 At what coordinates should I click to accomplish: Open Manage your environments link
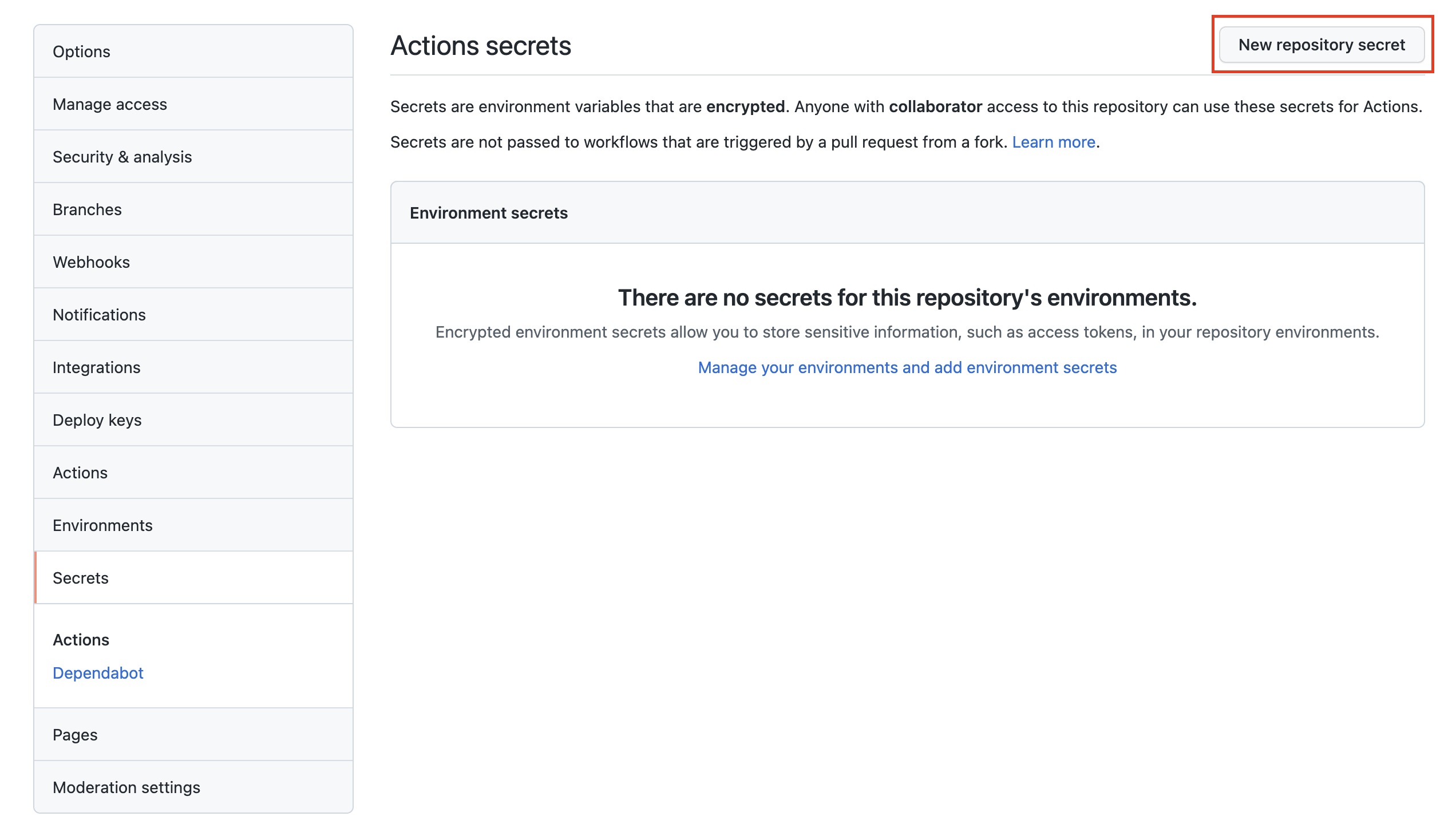click(x=907, y=368)
